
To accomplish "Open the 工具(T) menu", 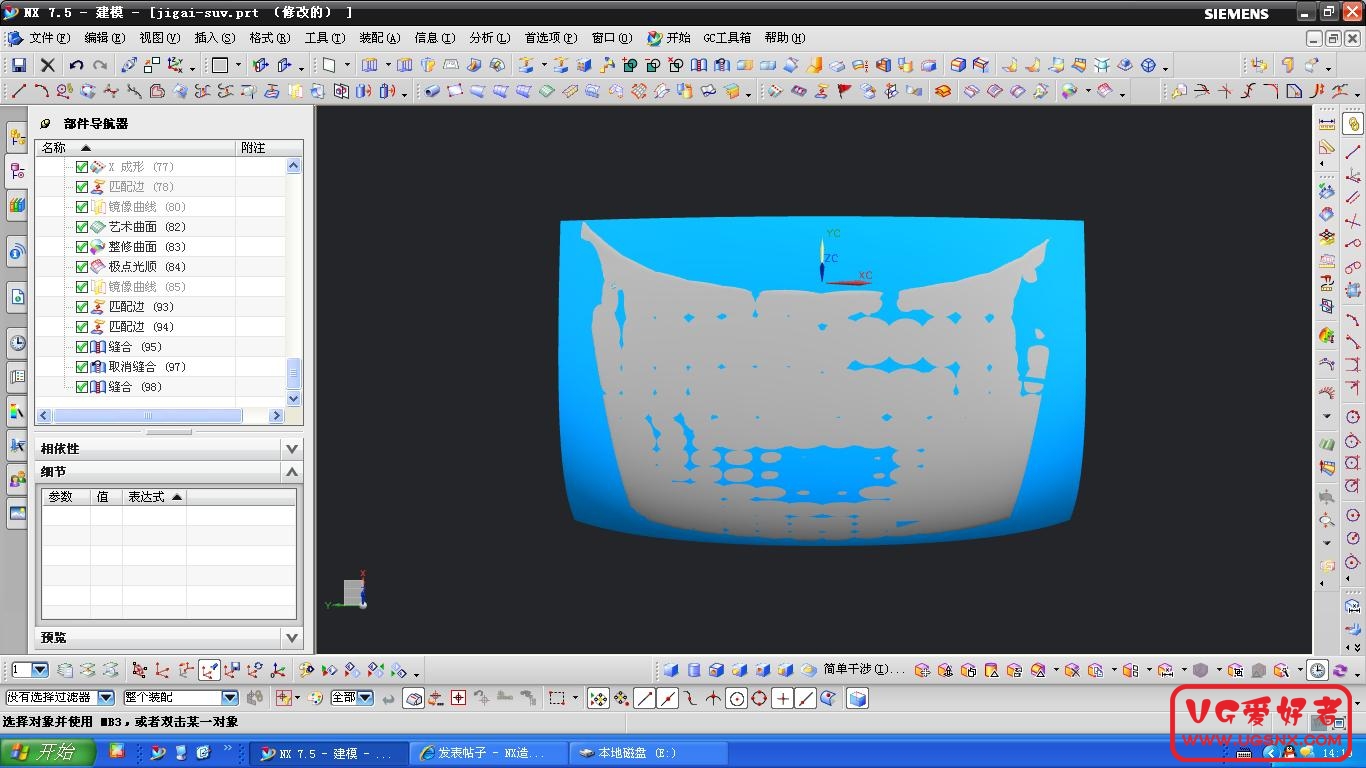I will pos(325,38).
